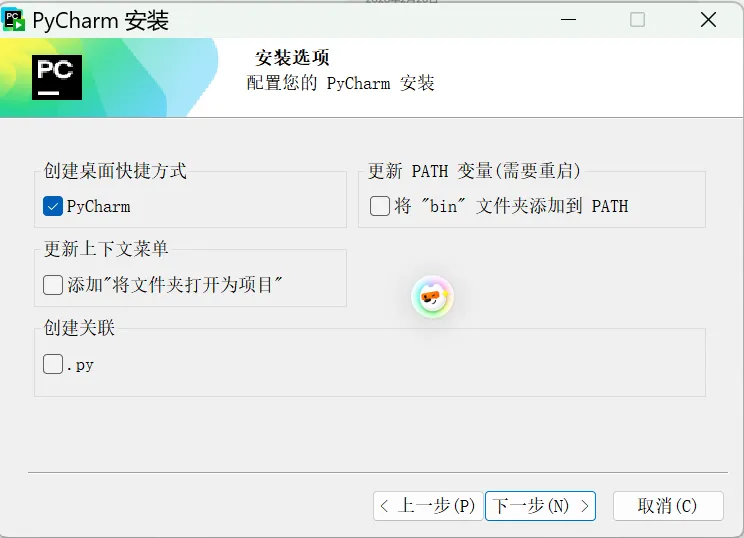Click the 创建关联 group label
The width and height of the screenshot is (744, 538).
coord(79,327)
